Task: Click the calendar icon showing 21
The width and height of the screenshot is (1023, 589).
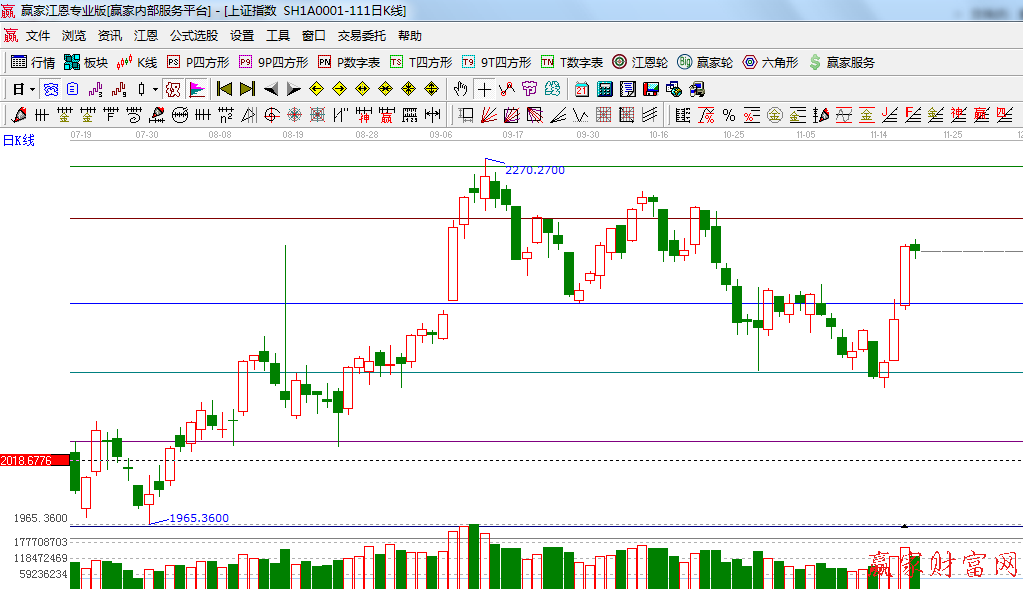Action: [x=581, y=89]
